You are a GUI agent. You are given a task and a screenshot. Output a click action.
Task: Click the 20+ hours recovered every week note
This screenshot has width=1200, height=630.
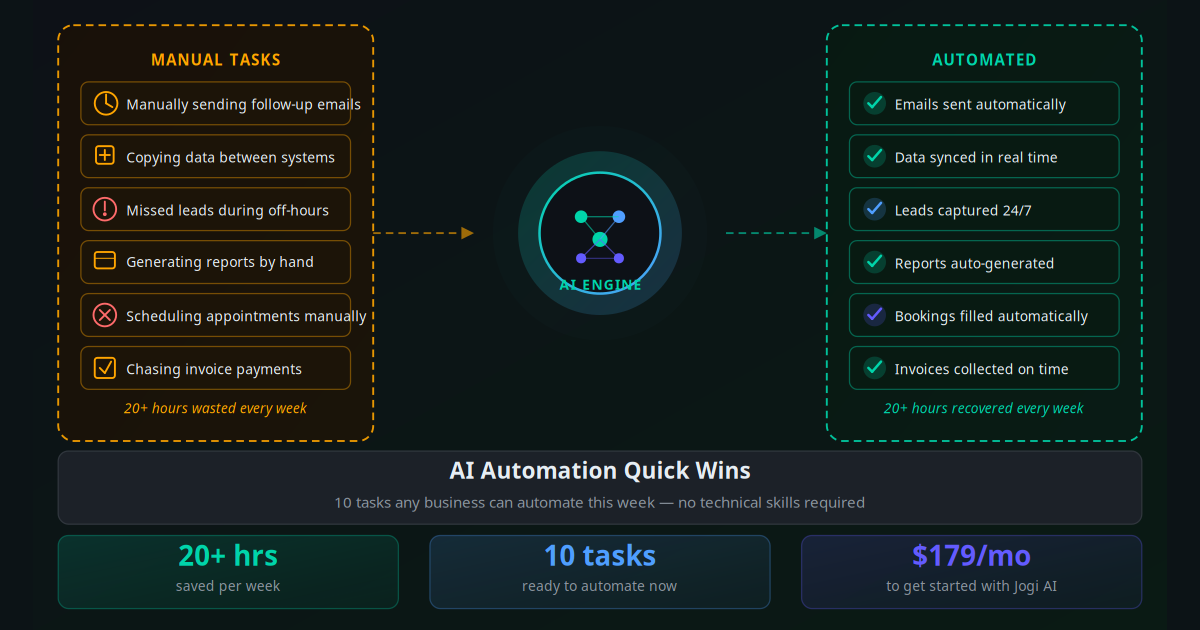coord(984,408)
